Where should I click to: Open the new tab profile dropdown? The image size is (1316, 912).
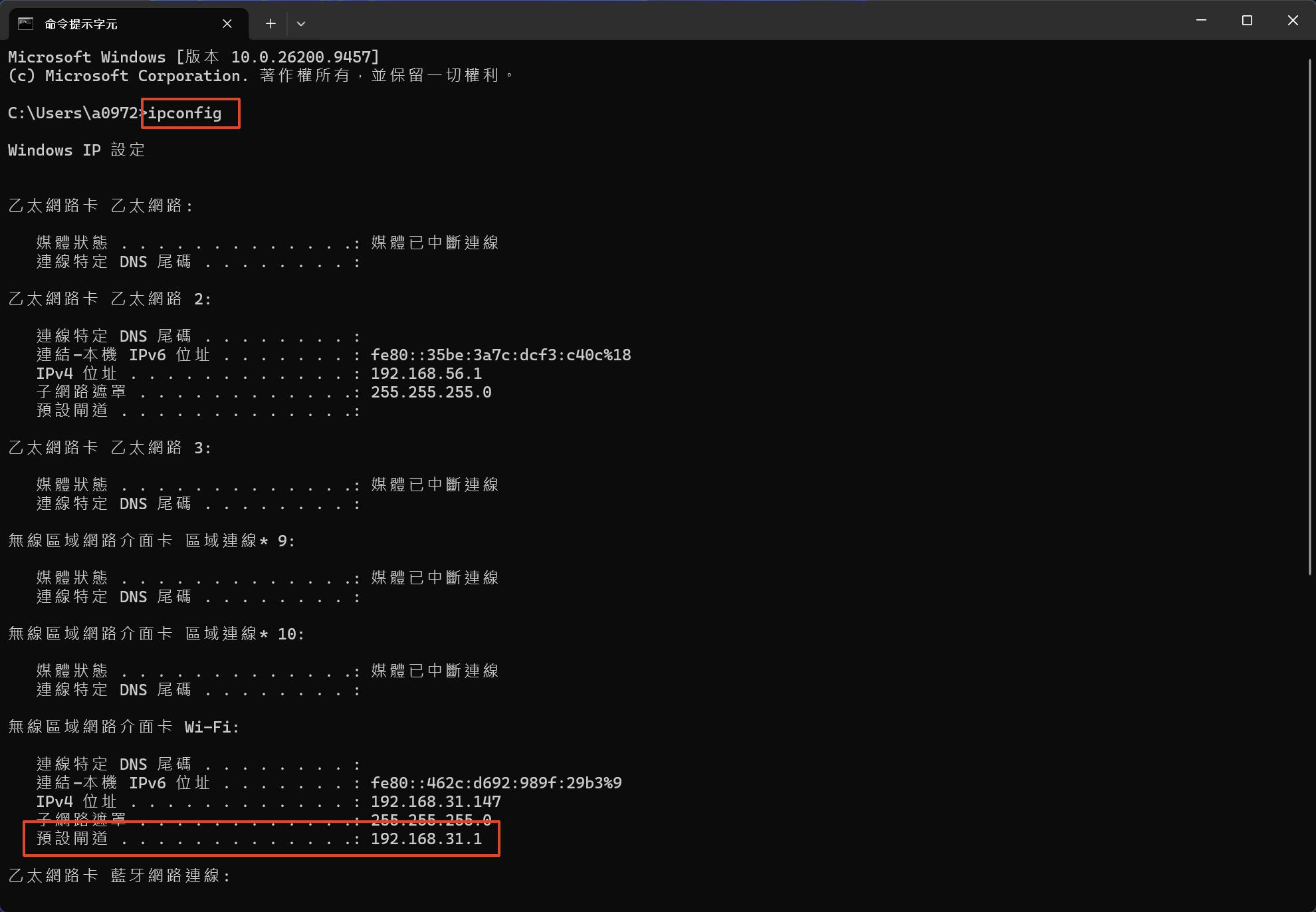pos(301,24)
